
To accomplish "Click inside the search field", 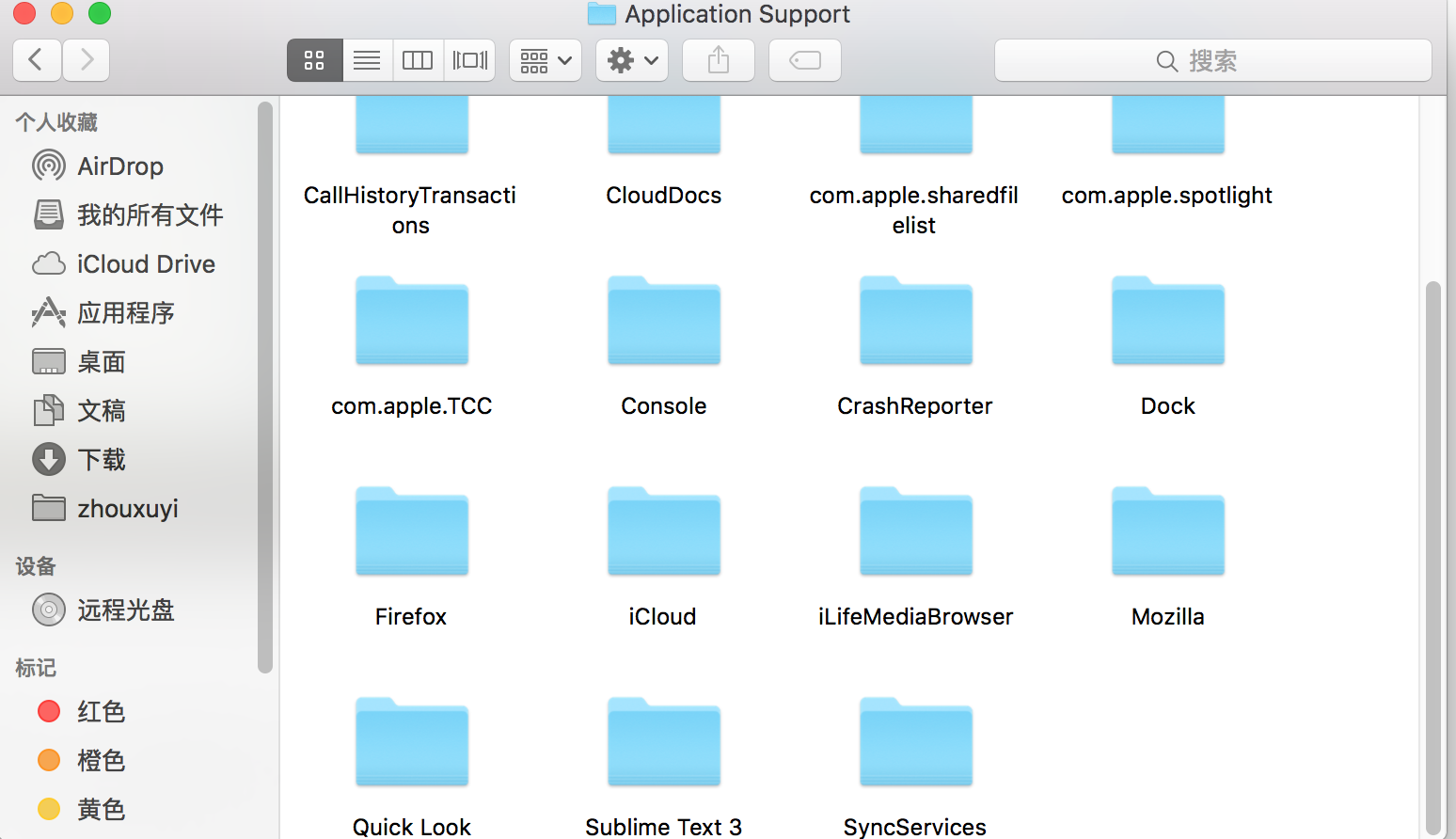I will tap(1213, 60).
